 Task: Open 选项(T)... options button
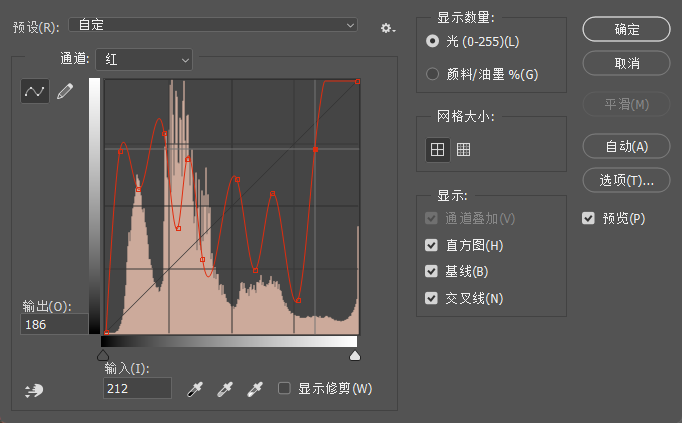626,180
